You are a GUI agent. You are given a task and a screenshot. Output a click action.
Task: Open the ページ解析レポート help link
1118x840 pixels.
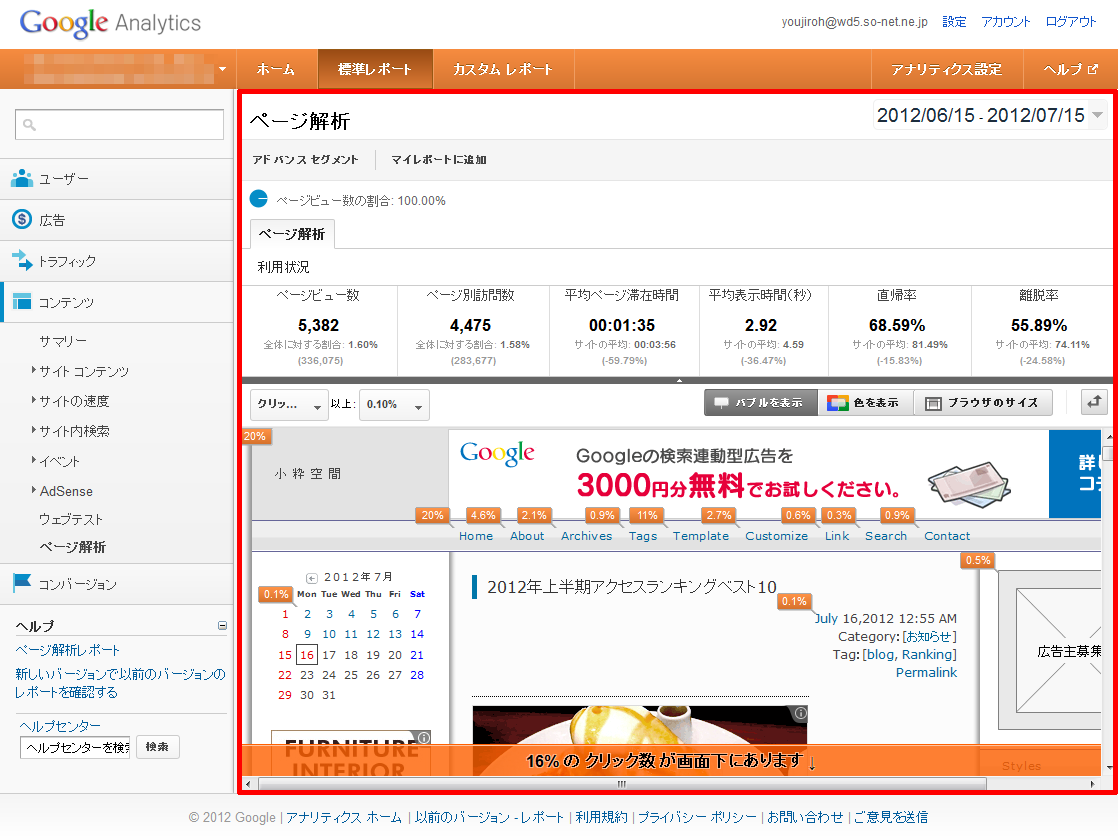tap(68, 650)
